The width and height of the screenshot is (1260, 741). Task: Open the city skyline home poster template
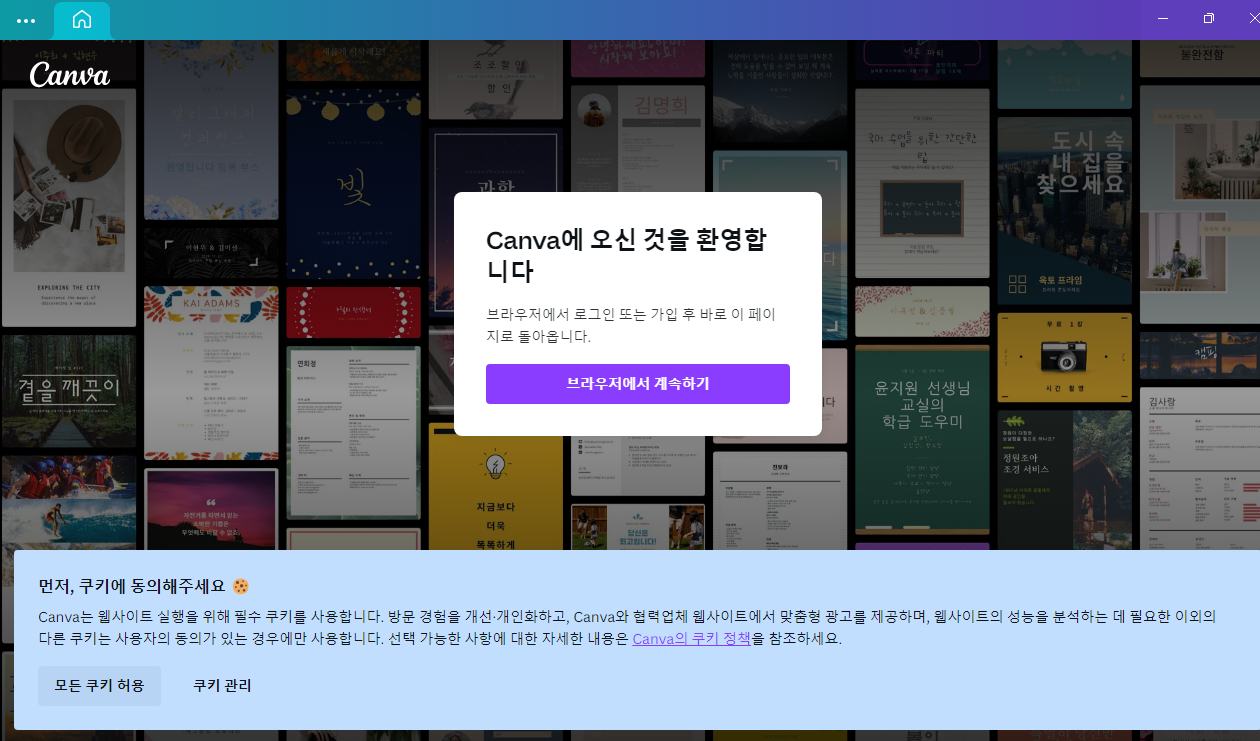click(x=1064, y=210)
